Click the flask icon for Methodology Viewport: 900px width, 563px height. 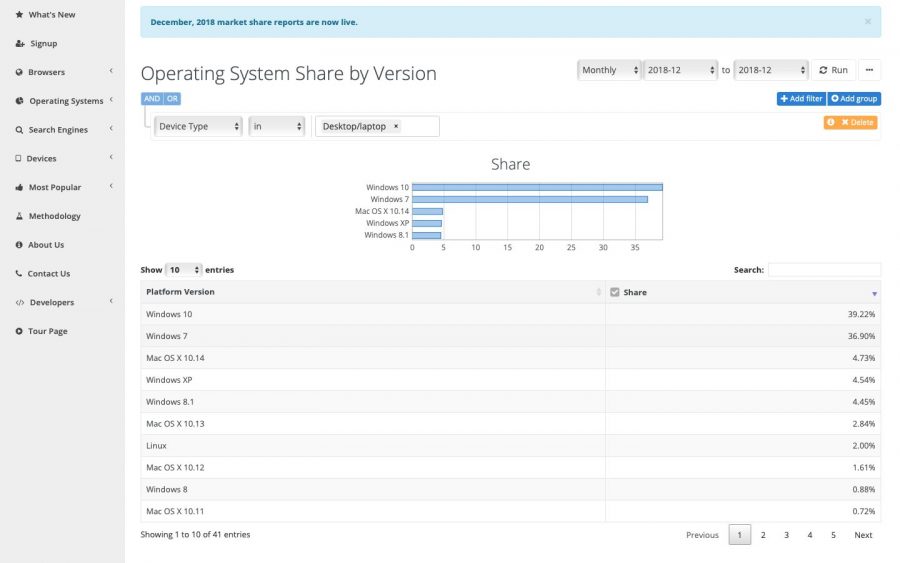coord(19,216)
